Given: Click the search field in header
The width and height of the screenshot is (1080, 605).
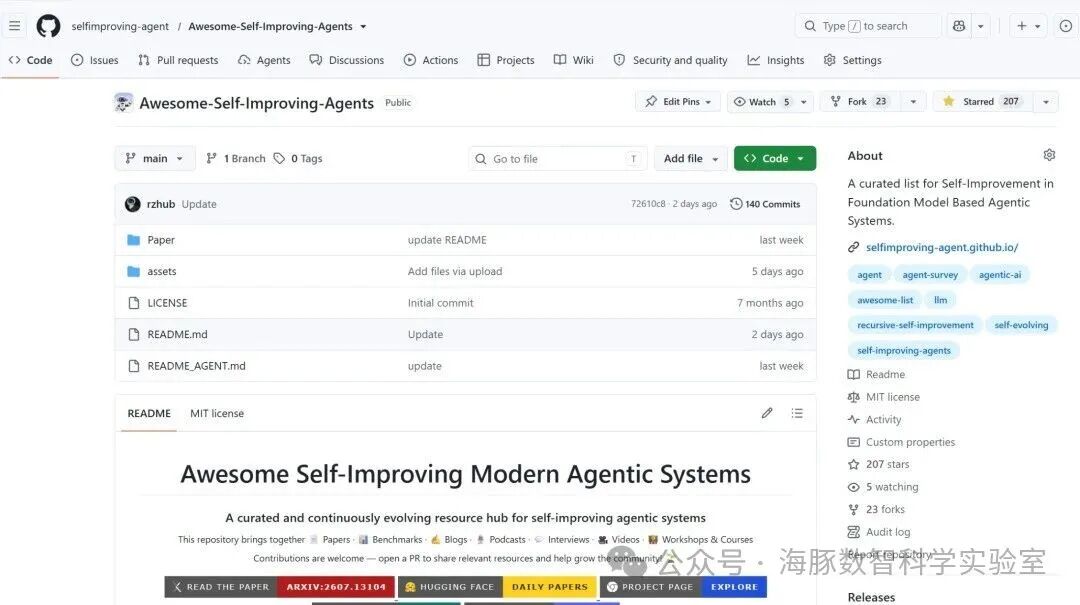Looking at the screenshot, I should [x=868, y=26].
